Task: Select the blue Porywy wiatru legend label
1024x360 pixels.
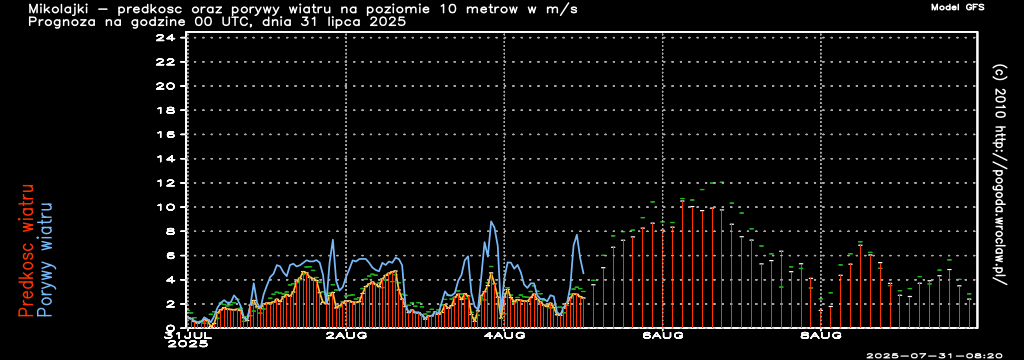Action: [45, 259]
